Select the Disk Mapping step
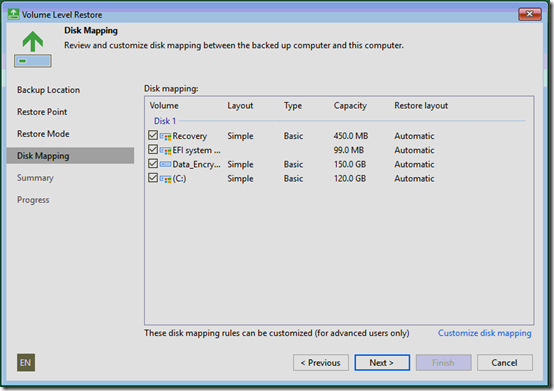 pyautogui.click(x=70, y=156)
